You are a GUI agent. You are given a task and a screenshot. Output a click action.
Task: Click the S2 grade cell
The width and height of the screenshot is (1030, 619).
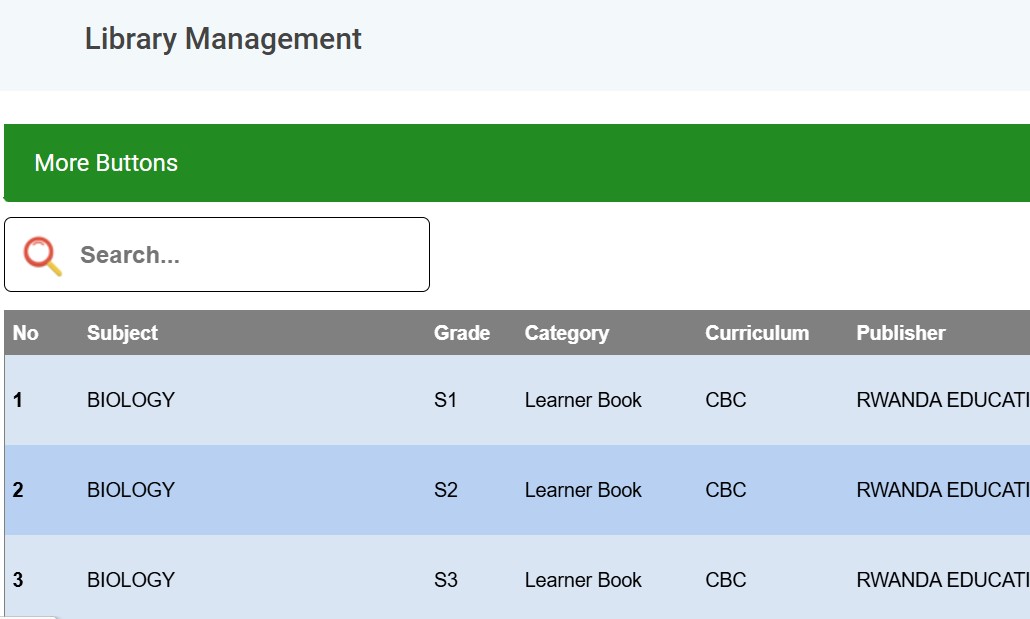tap(445, 490)
